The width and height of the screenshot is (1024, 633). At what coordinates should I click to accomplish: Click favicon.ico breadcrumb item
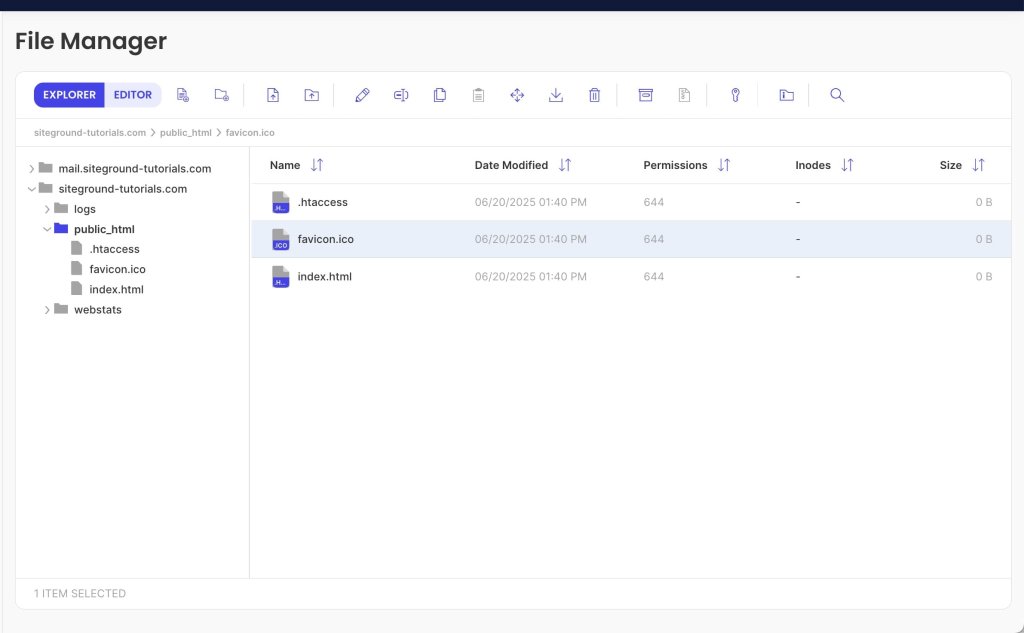pos(250,133)
